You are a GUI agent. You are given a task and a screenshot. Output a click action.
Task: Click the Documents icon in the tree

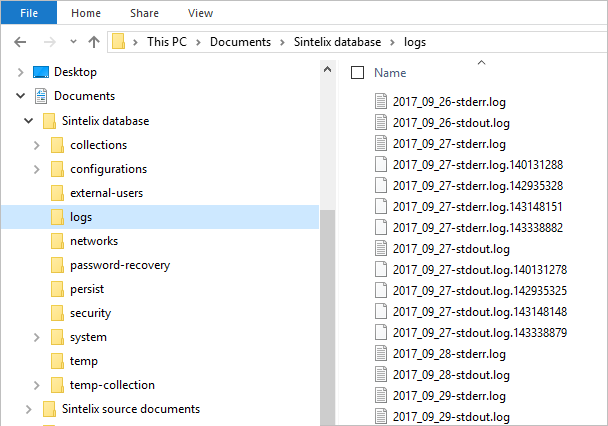41,96
